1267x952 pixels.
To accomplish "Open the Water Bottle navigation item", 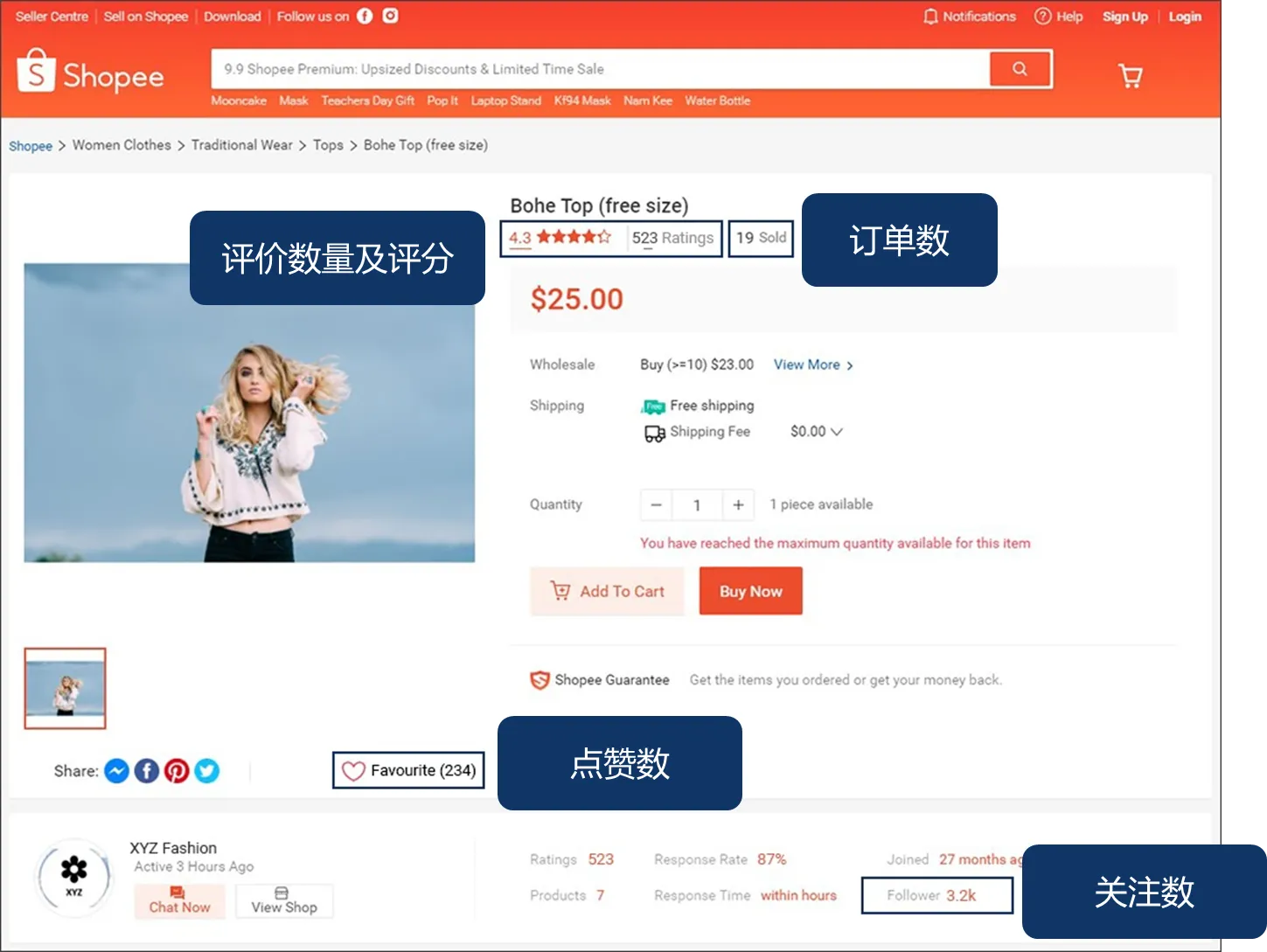I will (717, 101).
